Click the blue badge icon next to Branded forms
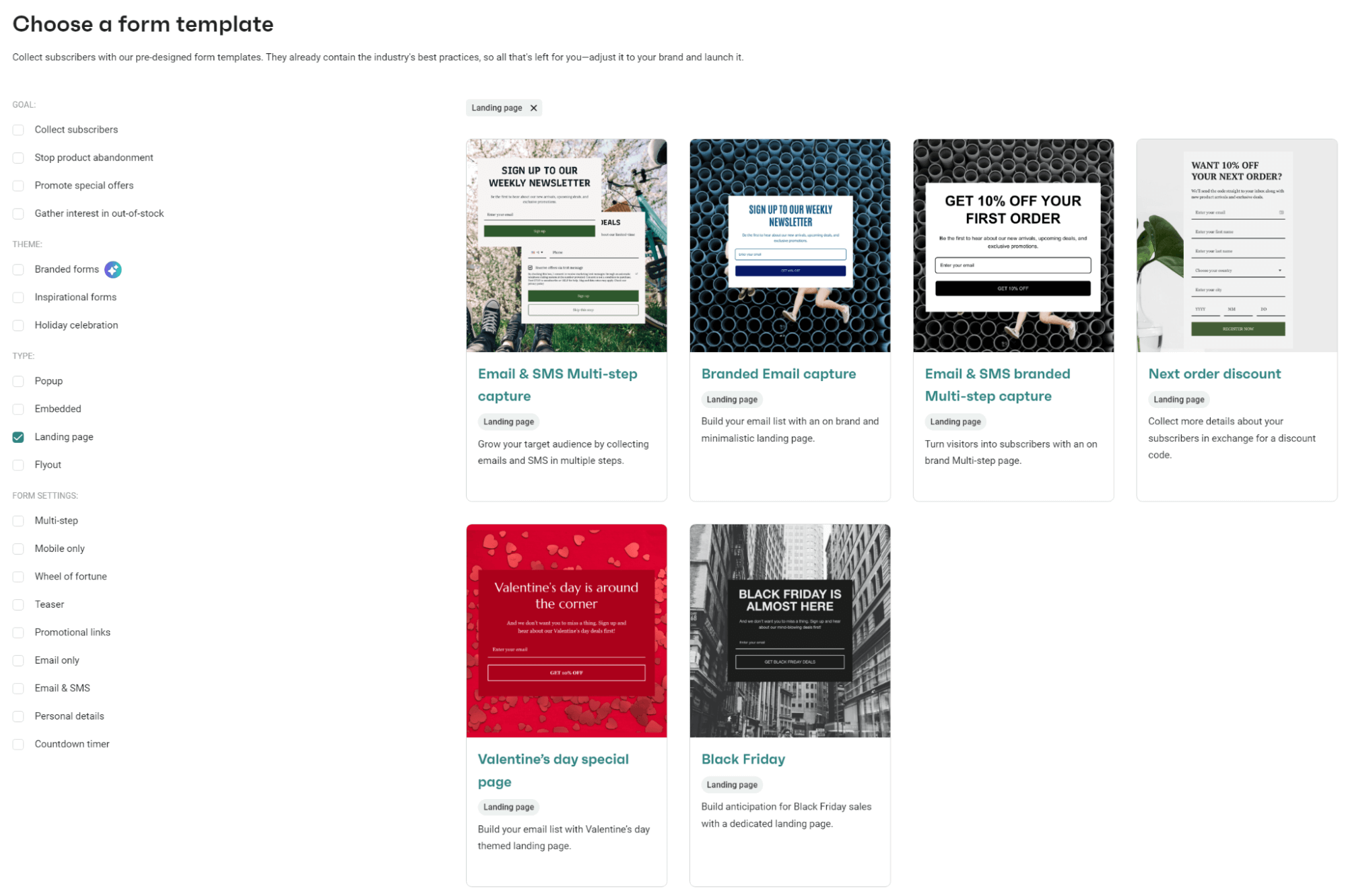The width and height of the screenshot is (1346, 896). (x=112, y=269)
